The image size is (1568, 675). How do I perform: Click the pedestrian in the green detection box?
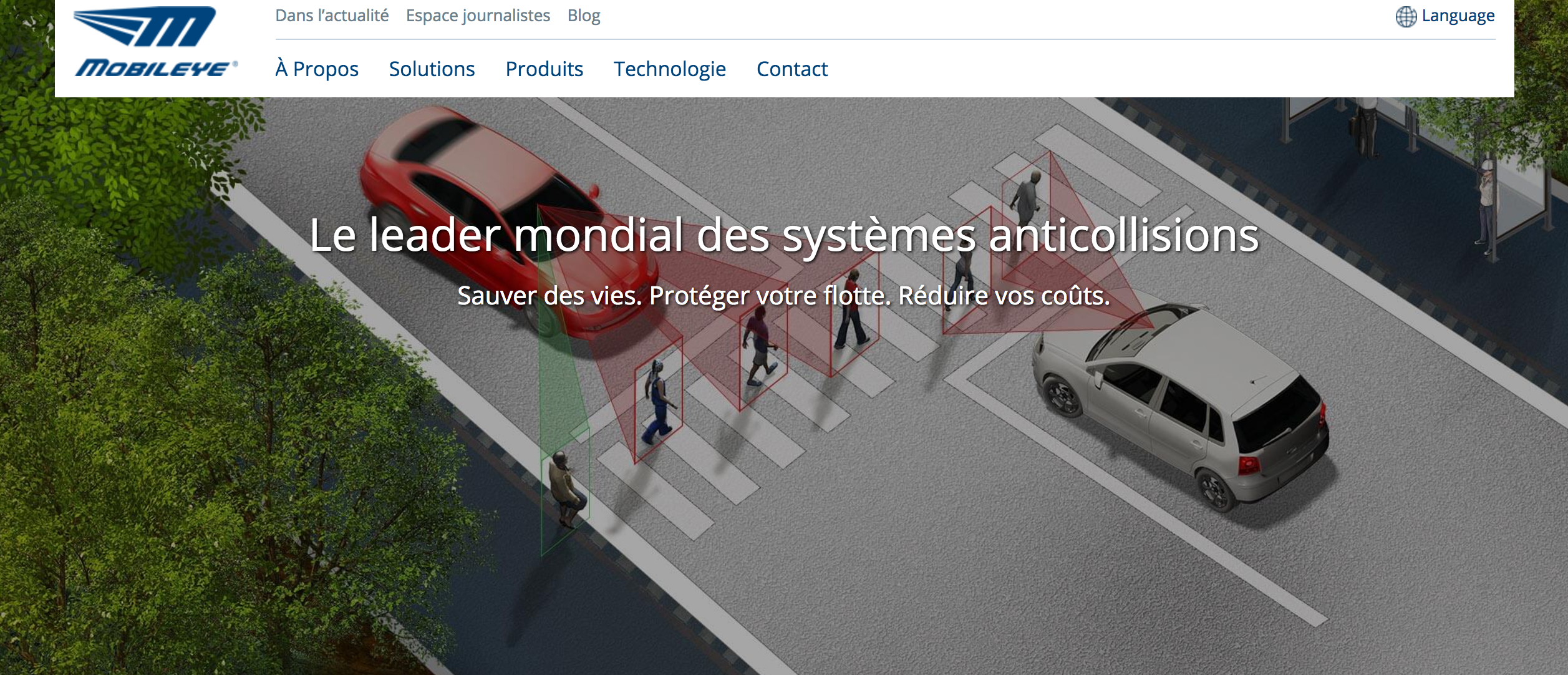pos(566,490)
